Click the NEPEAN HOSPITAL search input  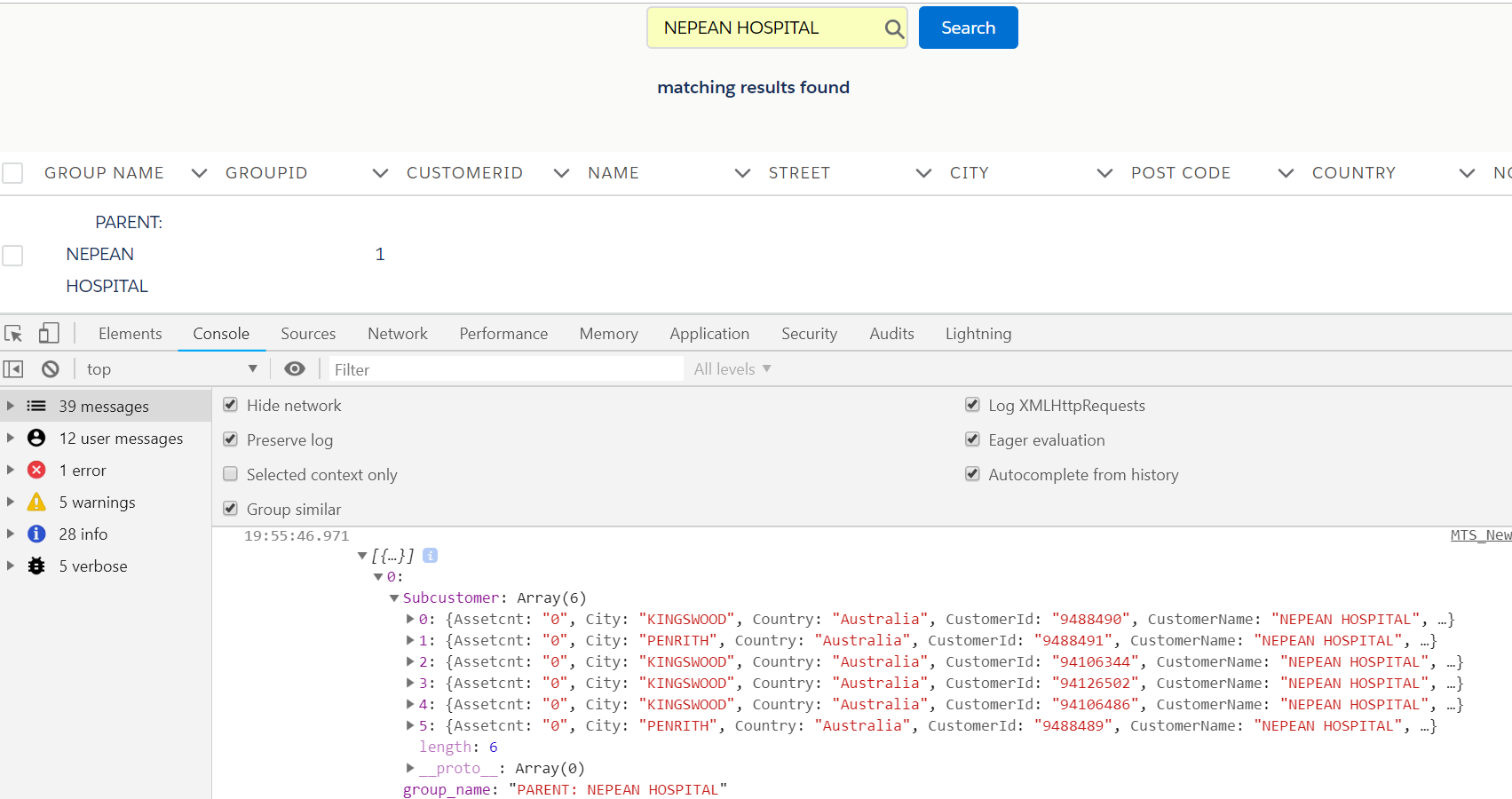pyautogui.click(x=777, y=28)
